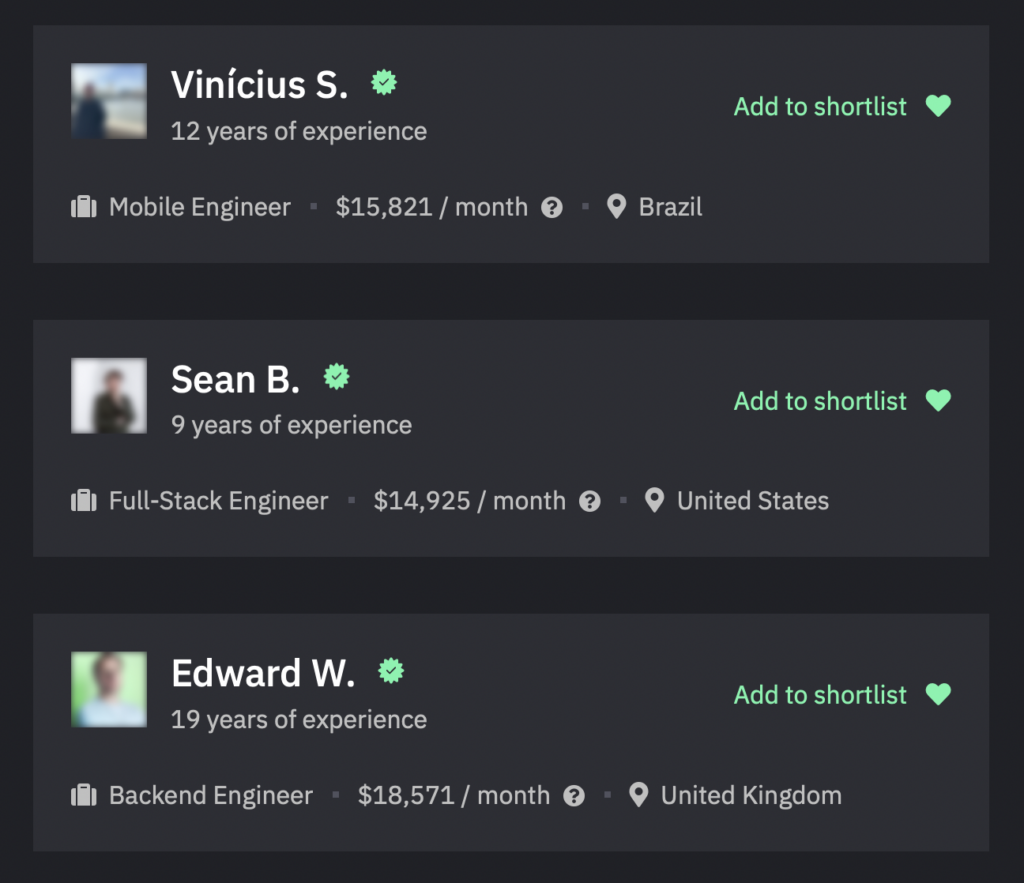The width and height of the screenshot is (1024, 883).
Task: Toggle the heart for Vinícius S. shortlist
Action: point(938,106)
